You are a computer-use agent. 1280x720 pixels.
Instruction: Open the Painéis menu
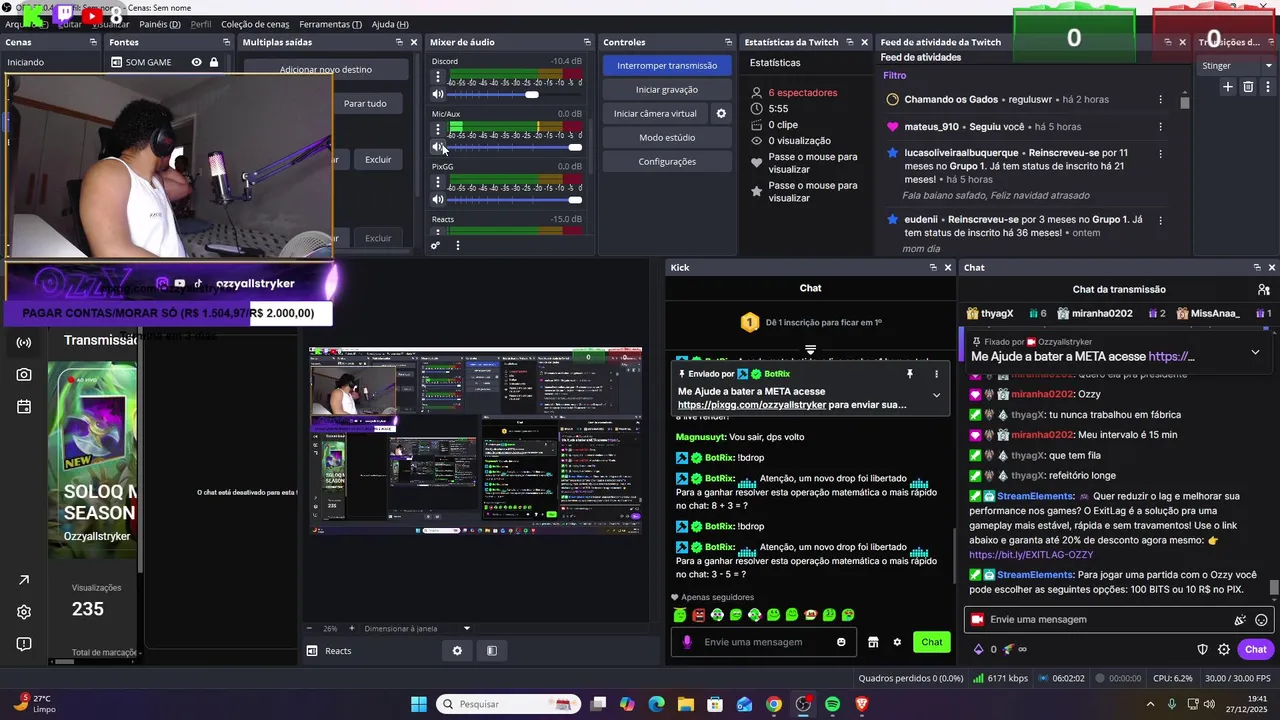pyautogui.click(x=160, y=24)
